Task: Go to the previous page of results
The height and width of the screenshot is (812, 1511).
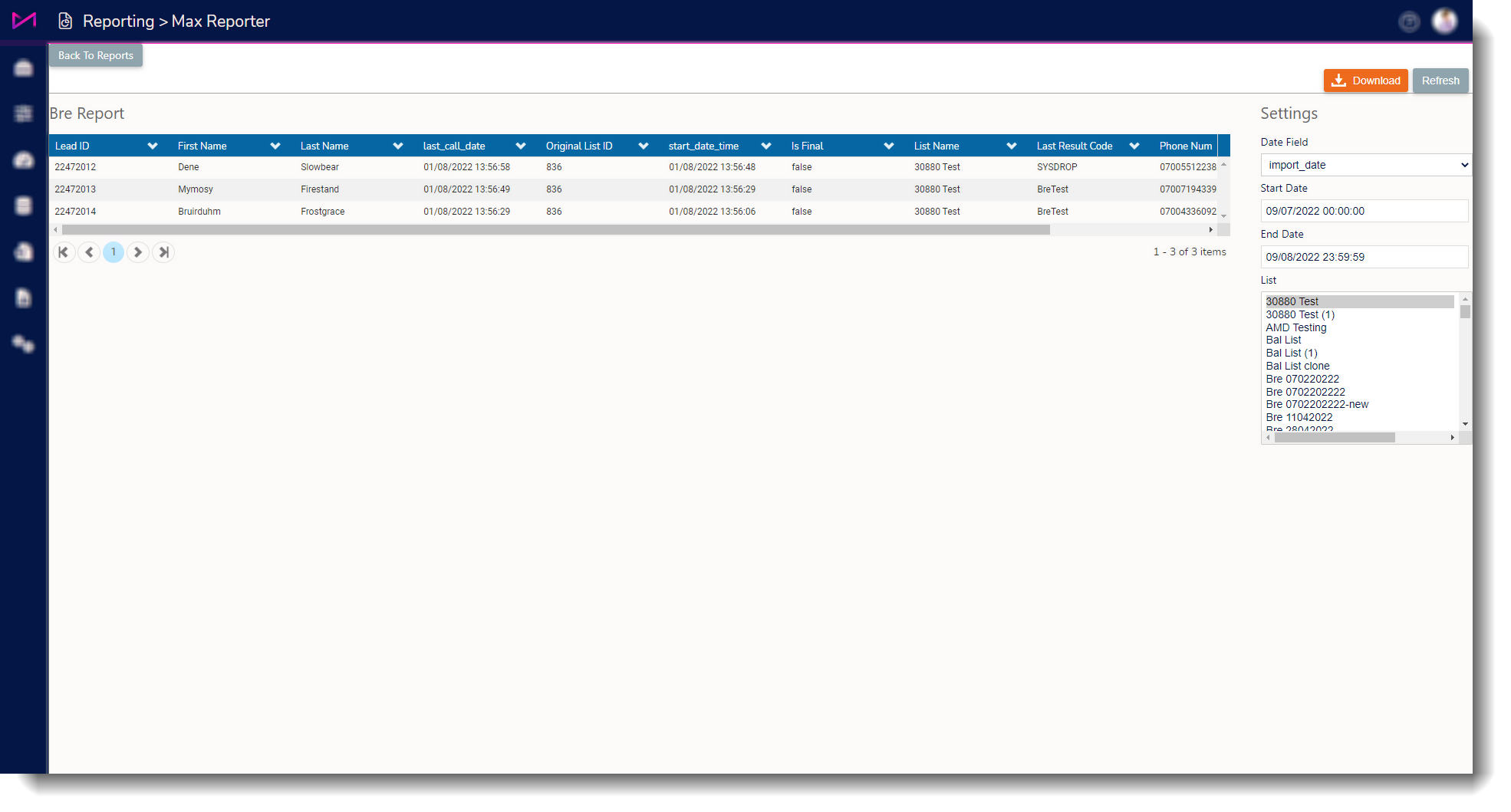Action: [89, 252]
